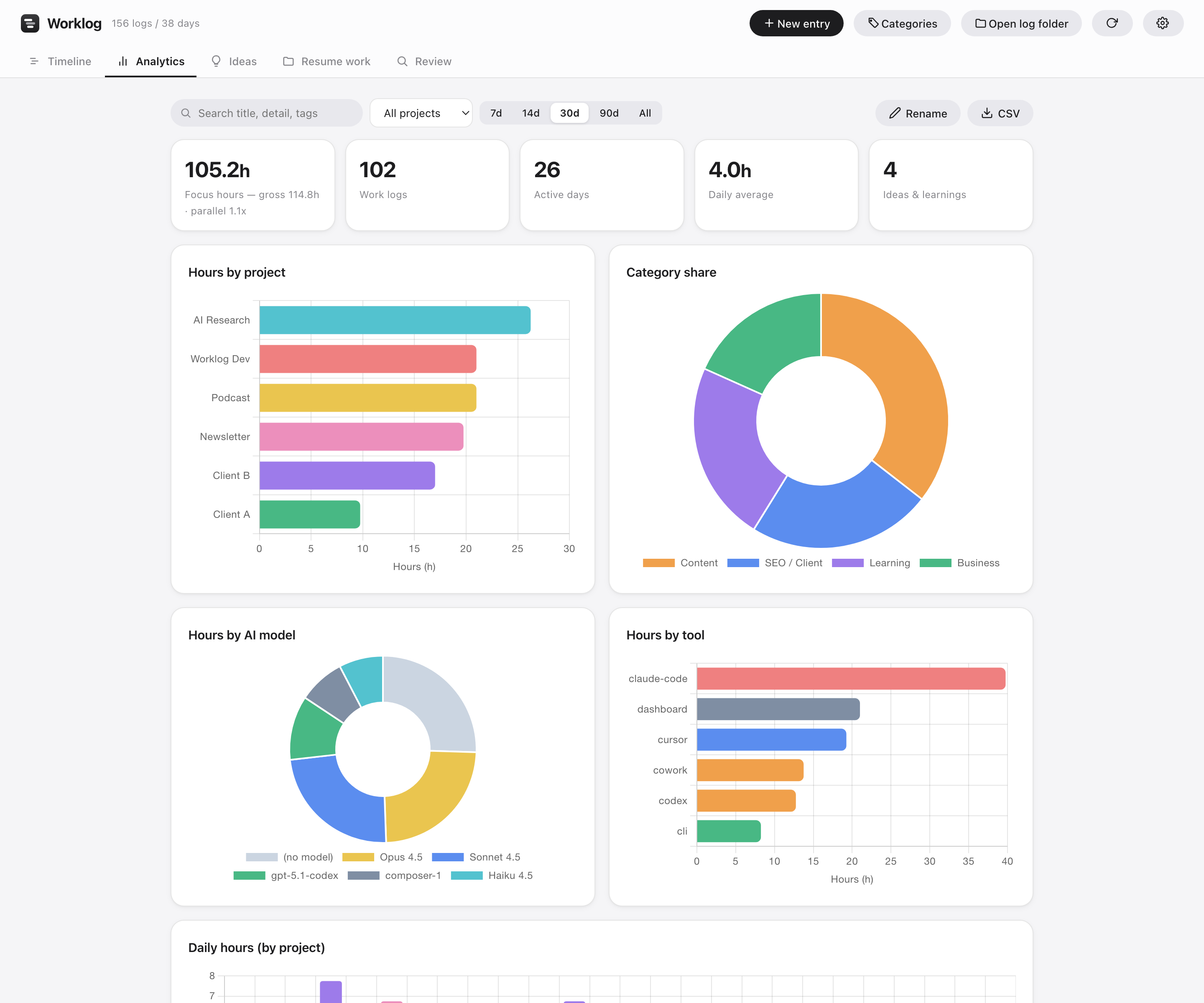Select the 14d time range
The width and height of the screenshot is (1204, 1003).
[x=531, y=114]
